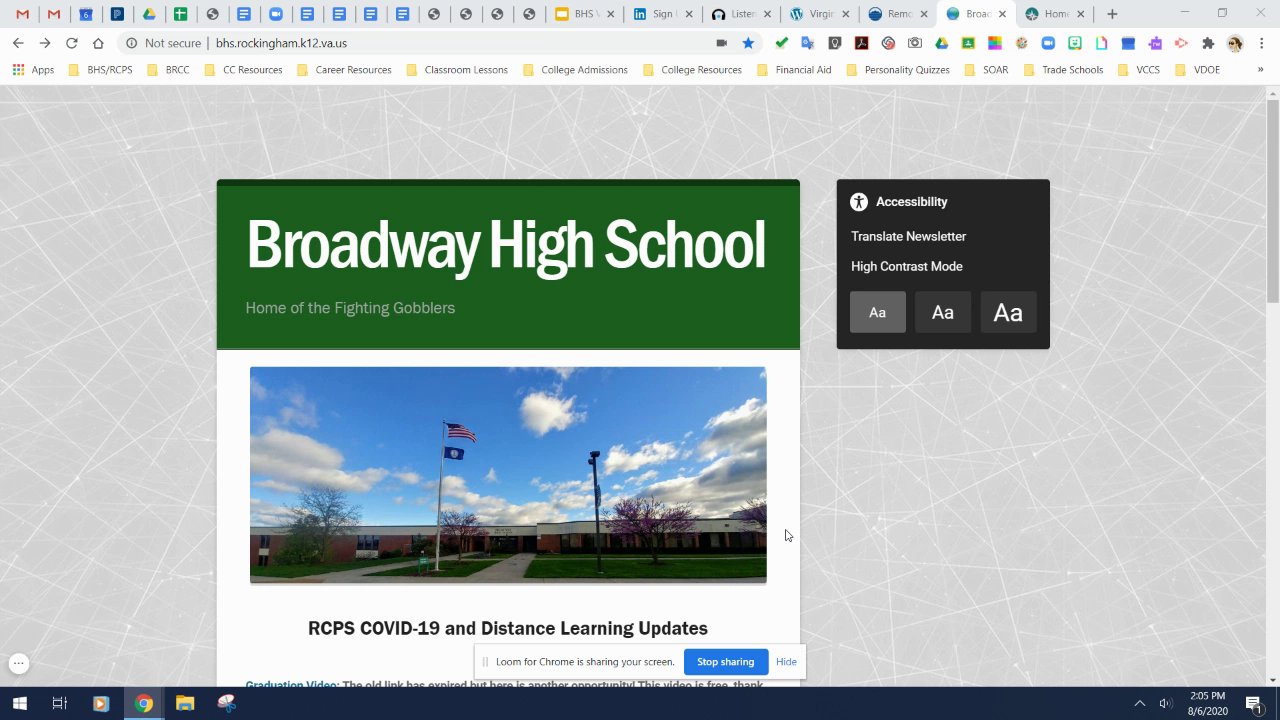This screenshot has height=720, width=1280.
Task: Open the Google Translate extension
Action: [808, 43]
